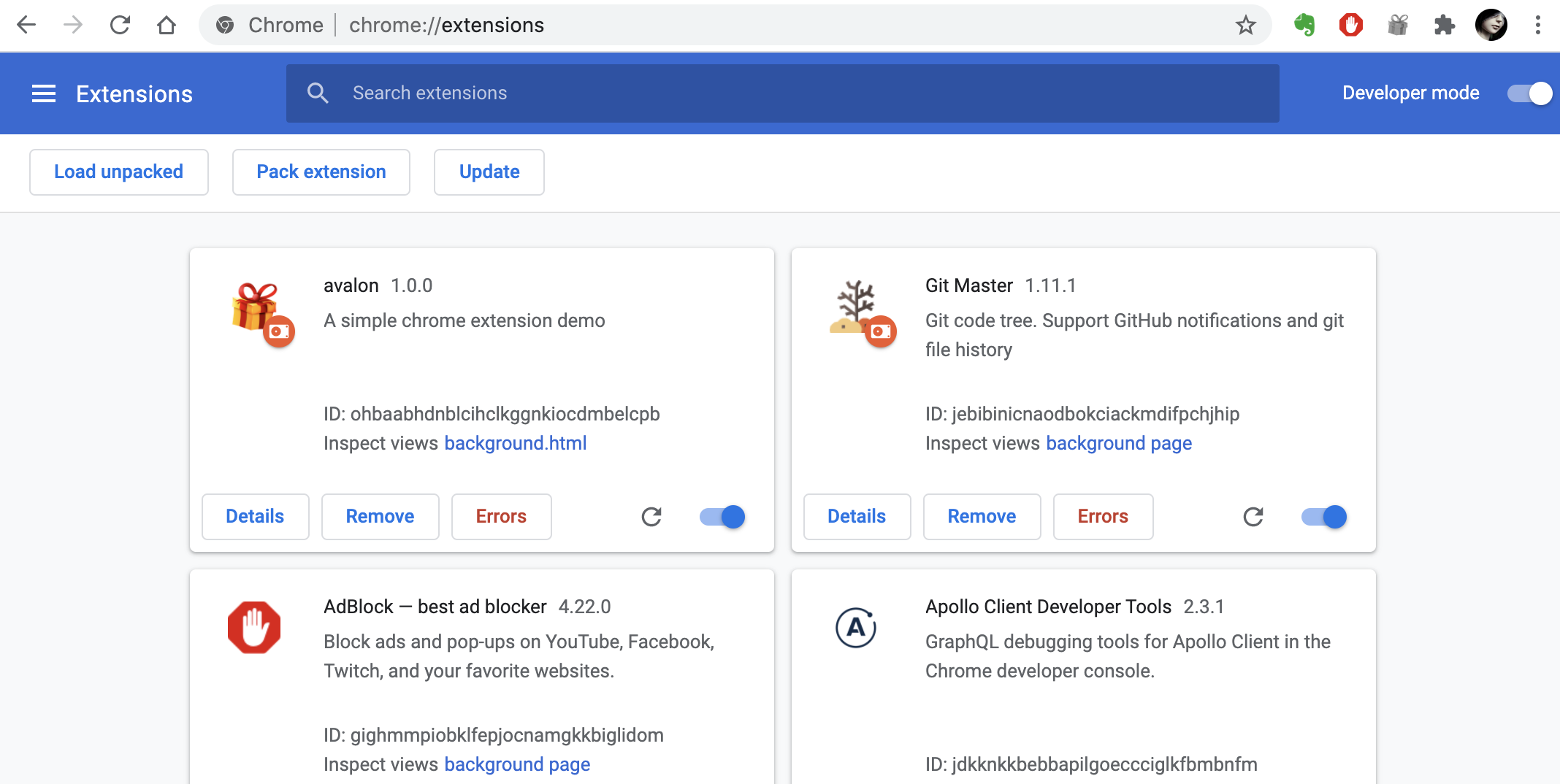Click Load unpacked

point(119,172)
